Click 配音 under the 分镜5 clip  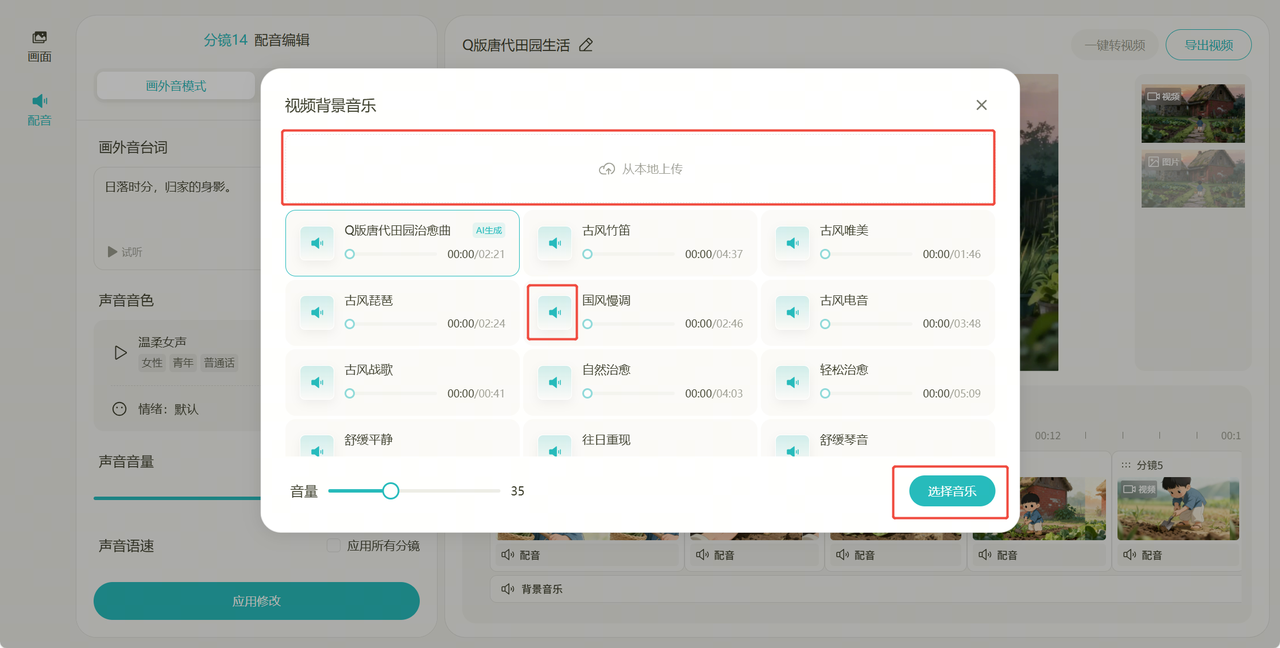pyautogui.click(x=1142, y=555)
